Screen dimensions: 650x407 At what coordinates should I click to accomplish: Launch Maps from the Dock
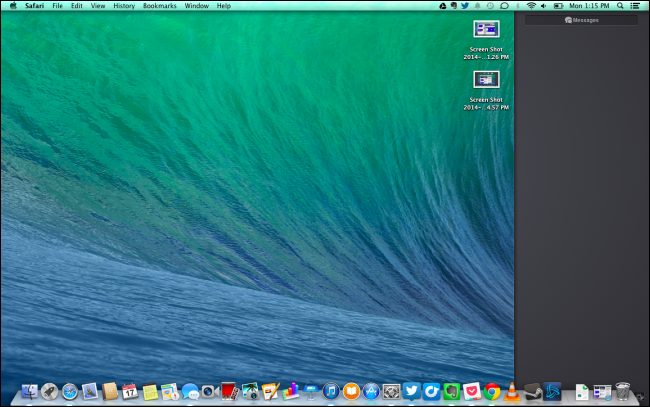pyautogui.click(x=170, y=391)
